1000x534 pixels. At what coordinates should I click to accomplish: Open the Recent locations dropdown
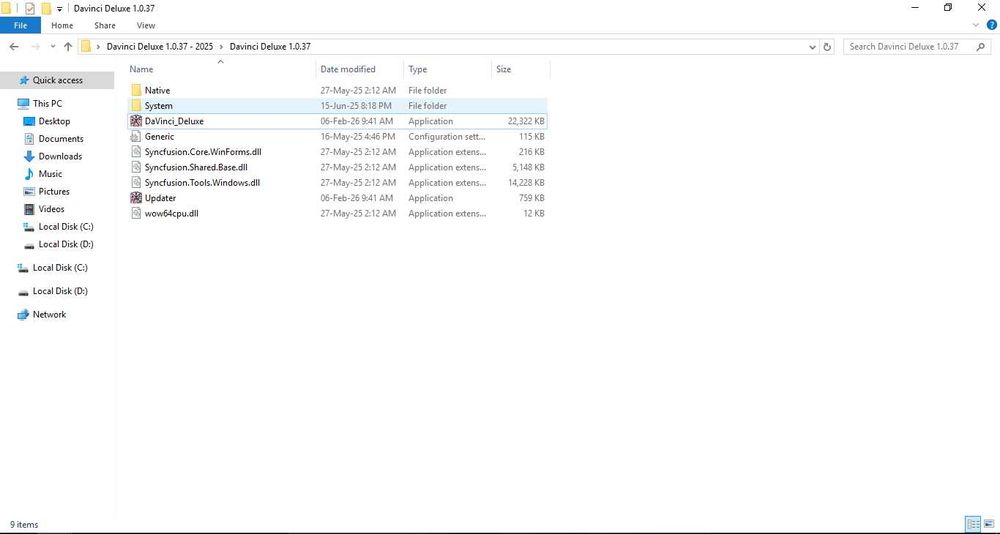pos(52,47)
